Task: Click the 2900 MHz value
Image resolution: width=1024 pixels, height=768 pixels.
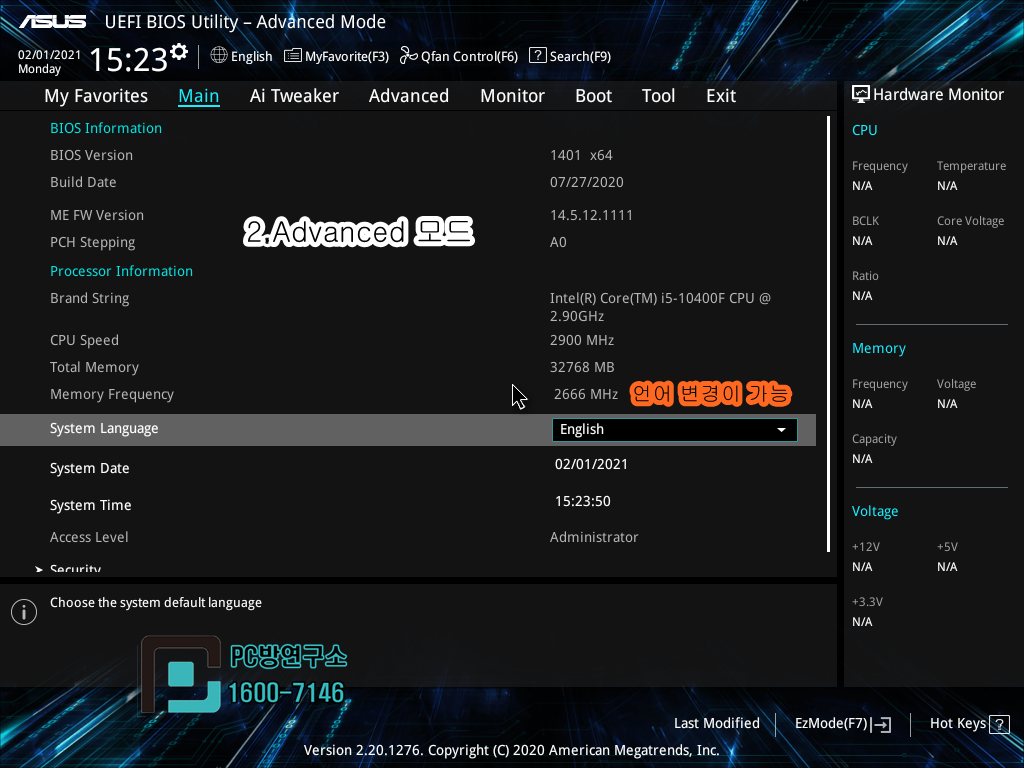Action: 582,340
